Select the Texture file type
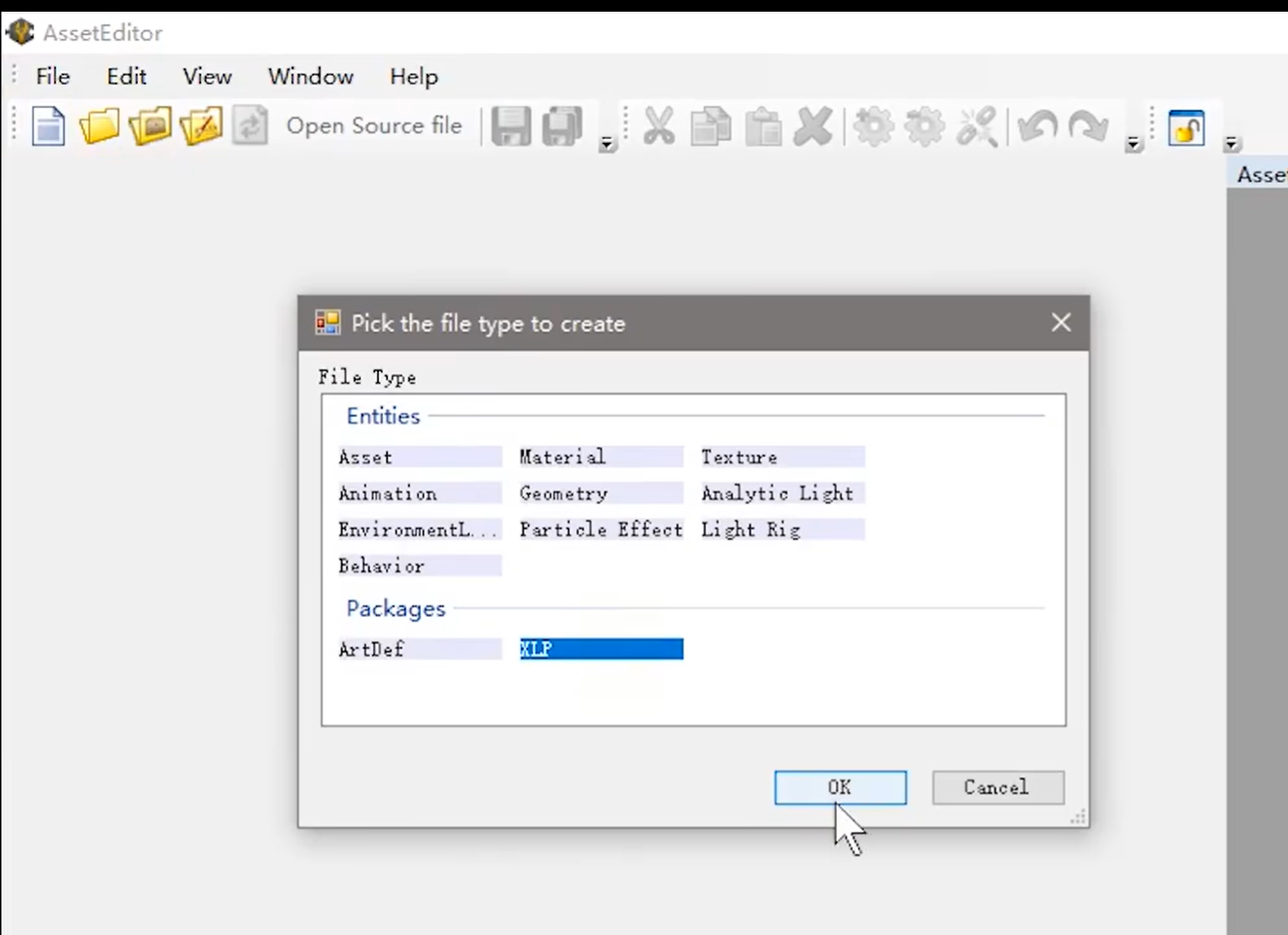The height and width of the screenshot is (935, 1288). pyautogui.click(x=783, y=457)
